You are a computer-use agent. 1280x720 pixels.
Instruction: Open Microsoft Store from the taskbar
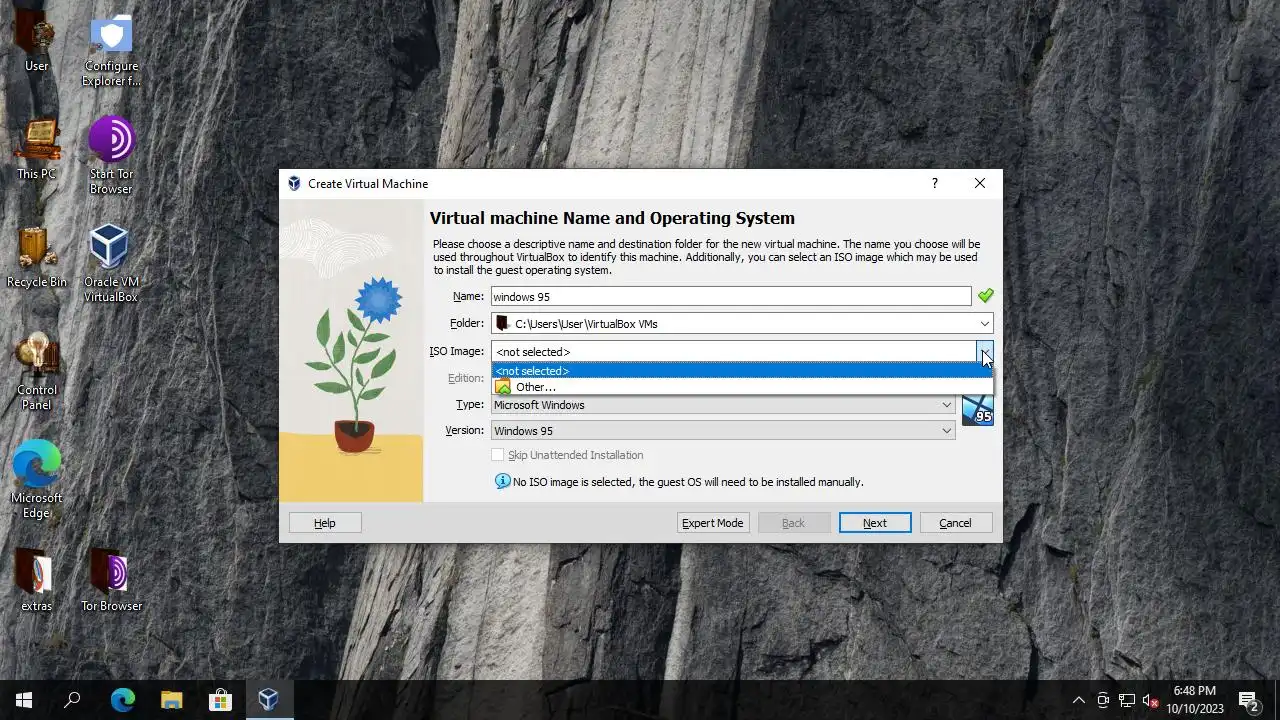[x=220, y=700]
